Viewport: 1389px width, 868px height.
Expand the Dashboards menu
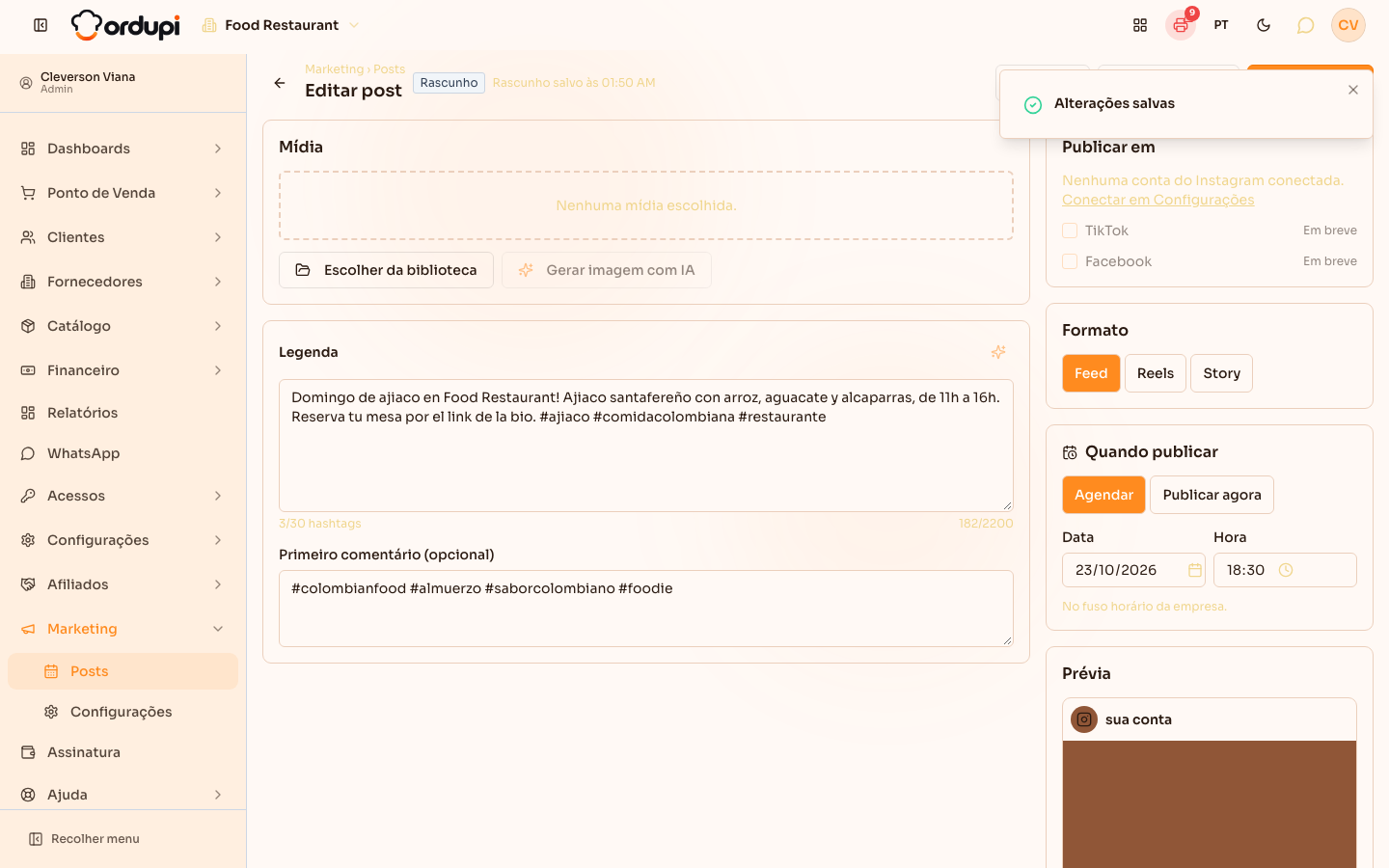click(123, 149)
